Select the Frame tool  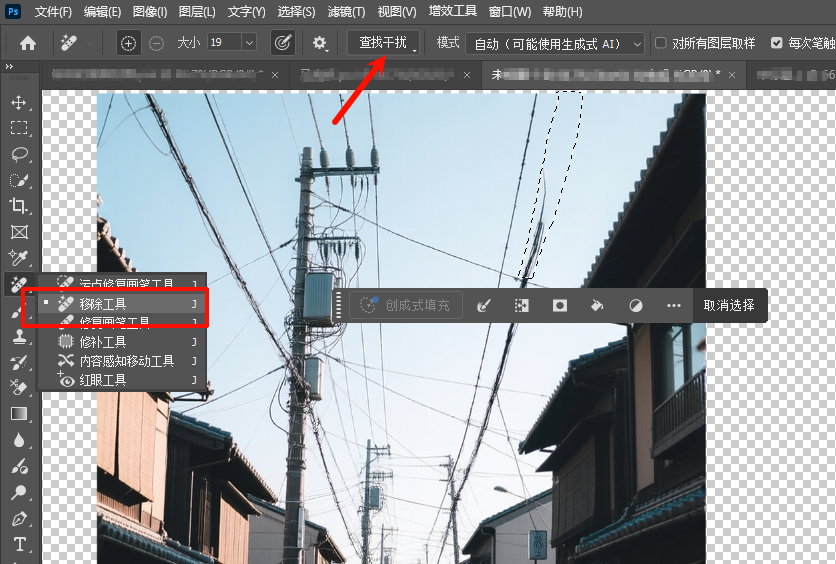(x=19, y=232)
